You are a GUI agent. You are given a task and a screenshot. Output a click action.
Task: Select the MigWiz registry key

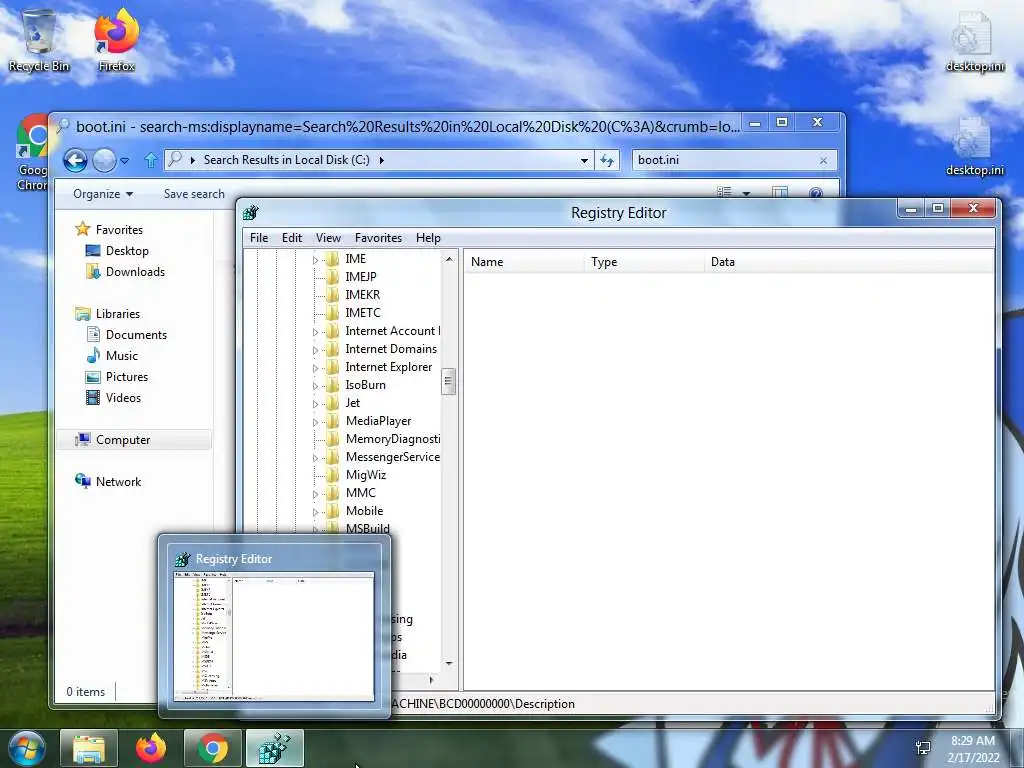pos(366,475)
